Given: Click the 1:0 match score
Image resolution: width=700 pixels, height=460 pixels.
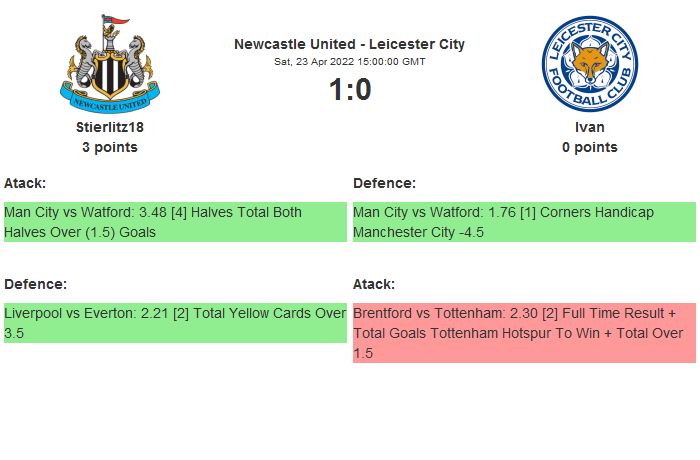Looking at the screenshot, I should pos(349,90).
